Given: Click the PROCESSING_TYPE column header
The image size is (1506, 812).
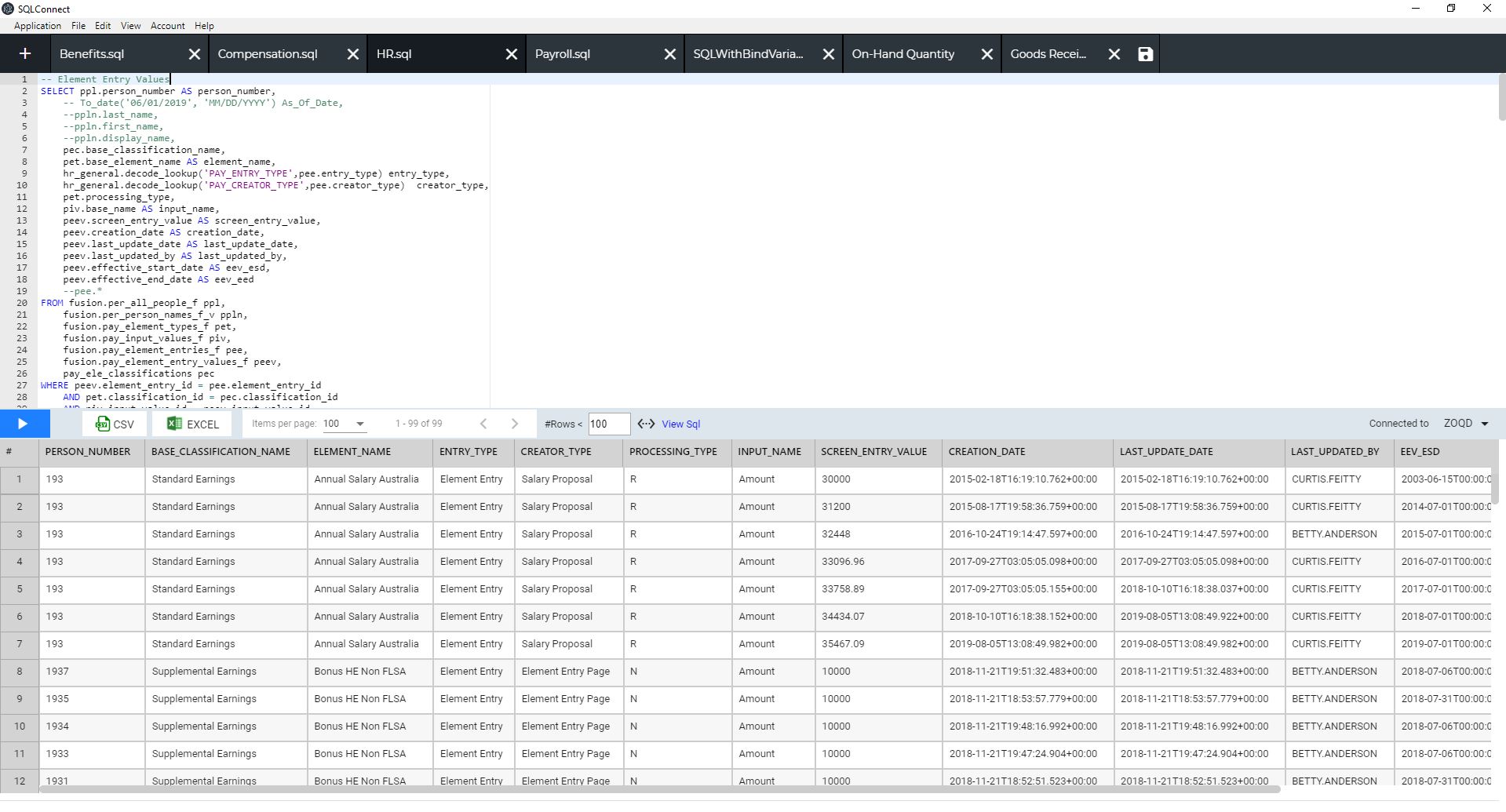Looking at the screenshot, I should [x=677, y=452].
